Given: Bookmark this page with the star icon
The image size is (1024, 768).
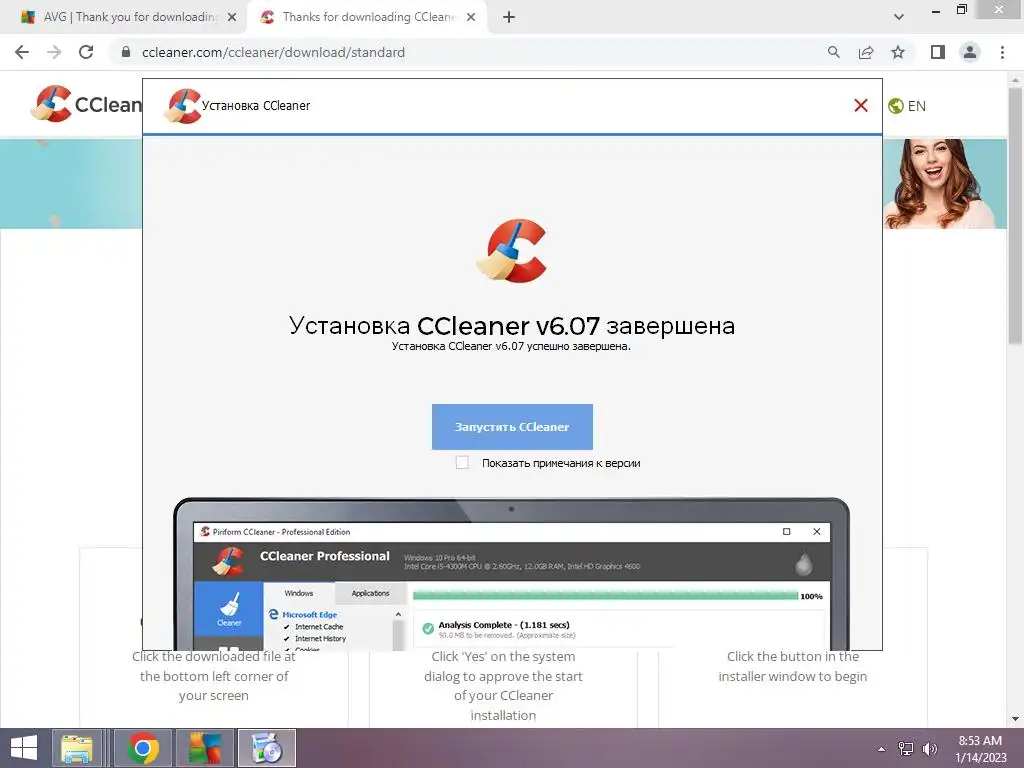Looking at the screenshot, I should [x=898, y=52].
